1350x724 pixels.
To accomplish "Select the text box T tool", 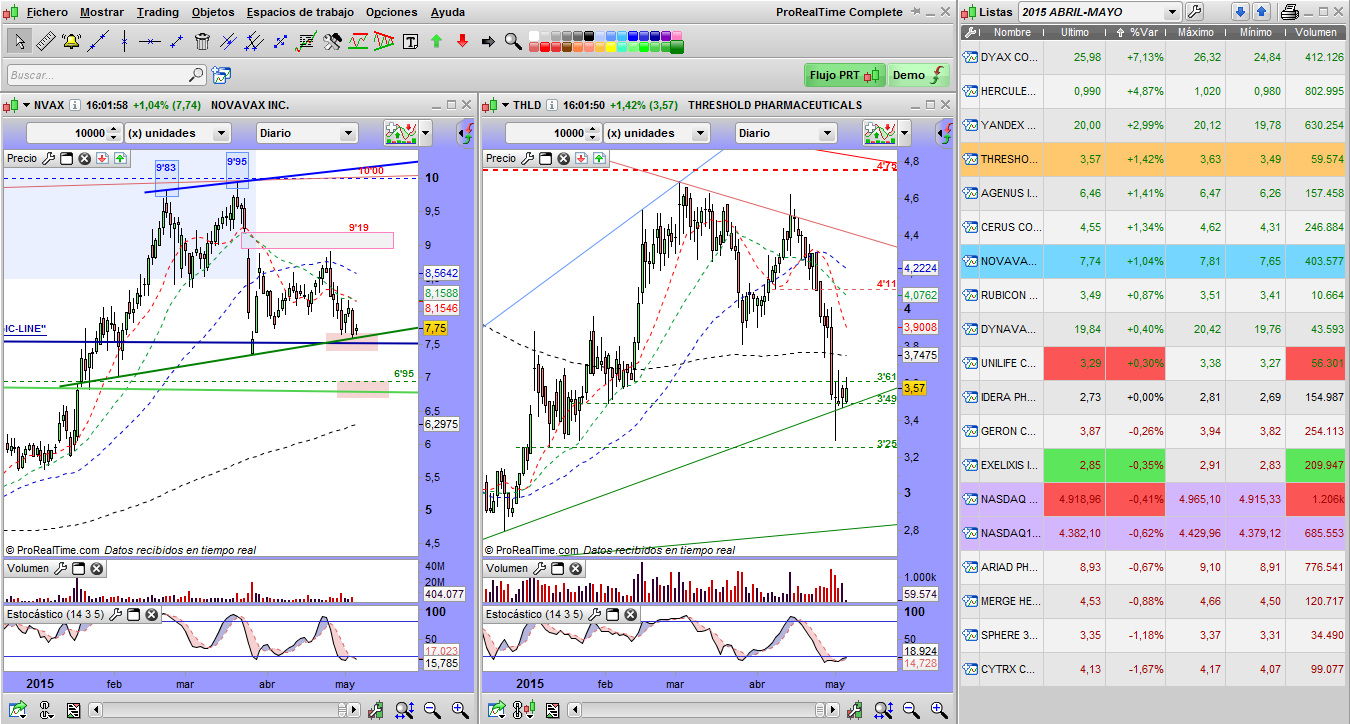I will coord(410,42).
